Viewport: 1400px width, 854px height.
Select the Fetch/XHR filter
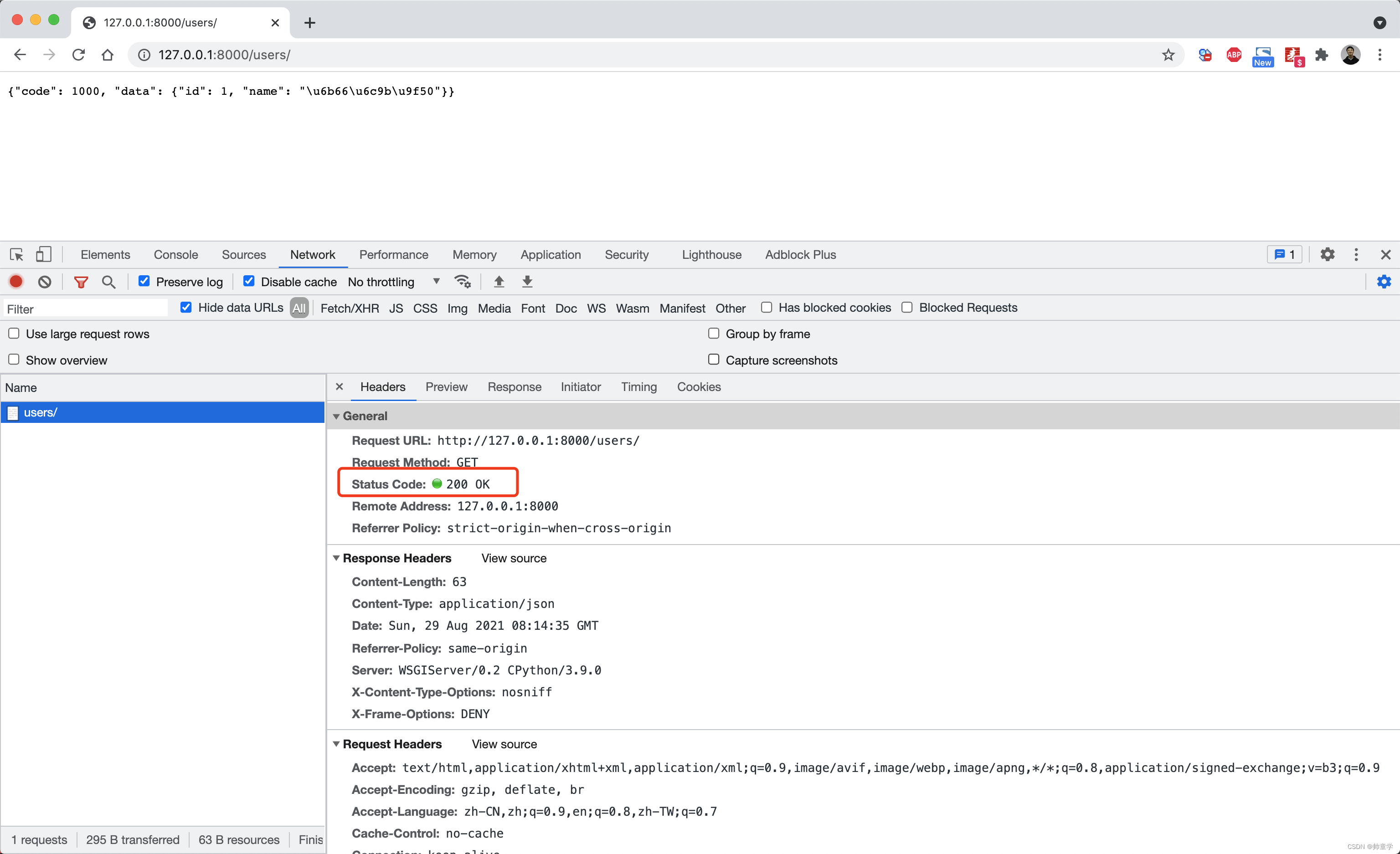(350, 308)
